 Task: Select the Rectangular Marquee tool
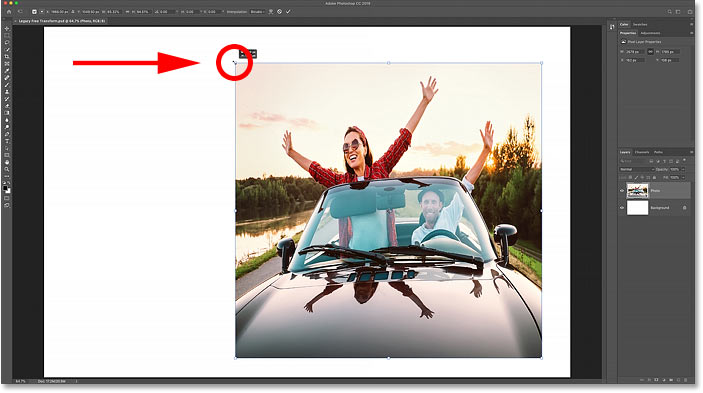click(7, 35)
